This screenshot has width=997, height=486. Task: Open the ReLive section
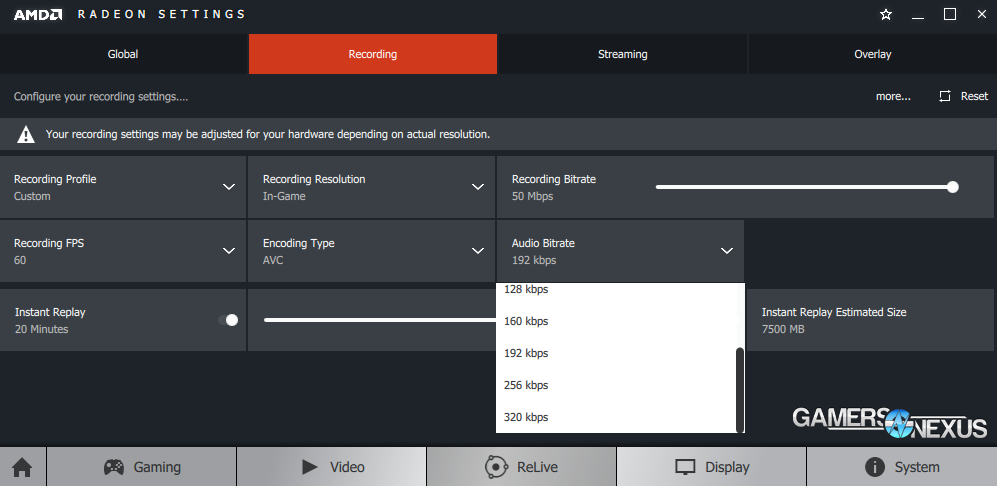[x=521, y=467]
